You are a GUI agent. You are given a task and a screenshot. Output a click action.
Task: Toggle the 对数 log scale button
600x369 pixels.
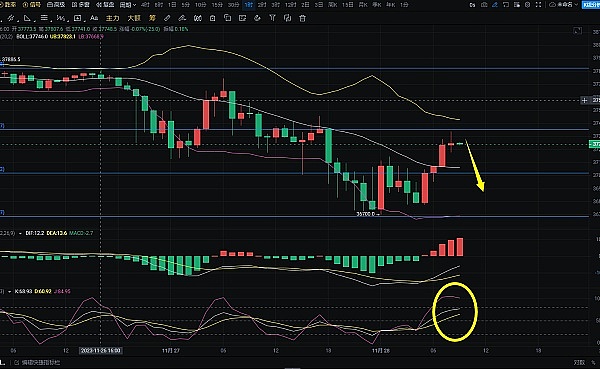[x=579, y=362]
